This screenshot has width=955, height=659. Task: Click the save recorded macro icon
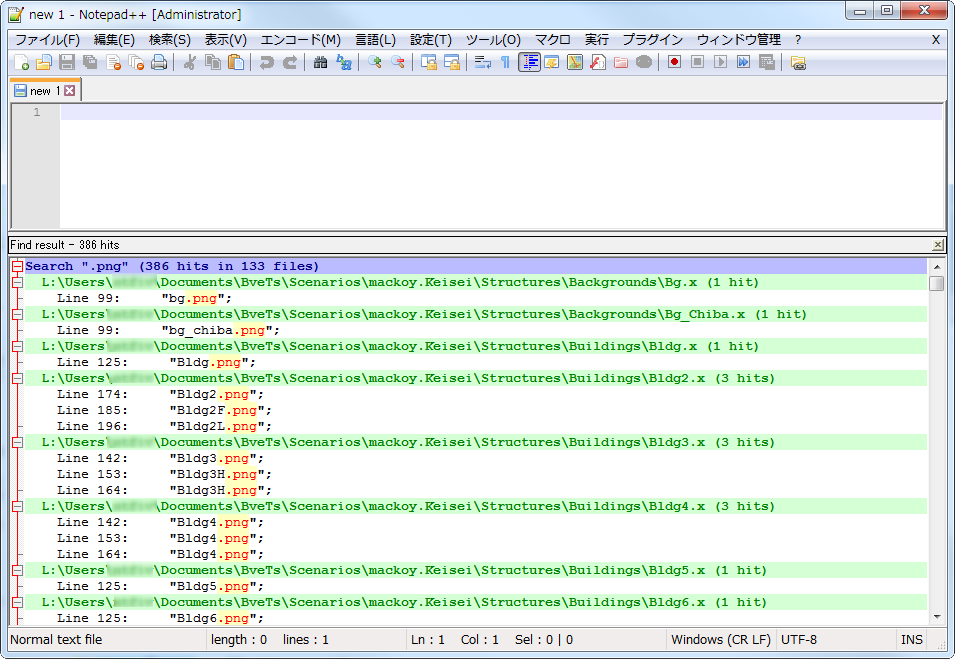coord(767,62)
